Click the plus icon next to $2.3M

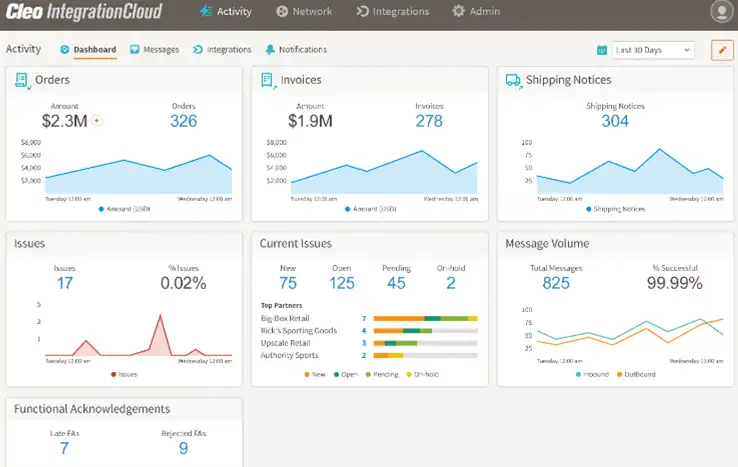coord(96,121)
